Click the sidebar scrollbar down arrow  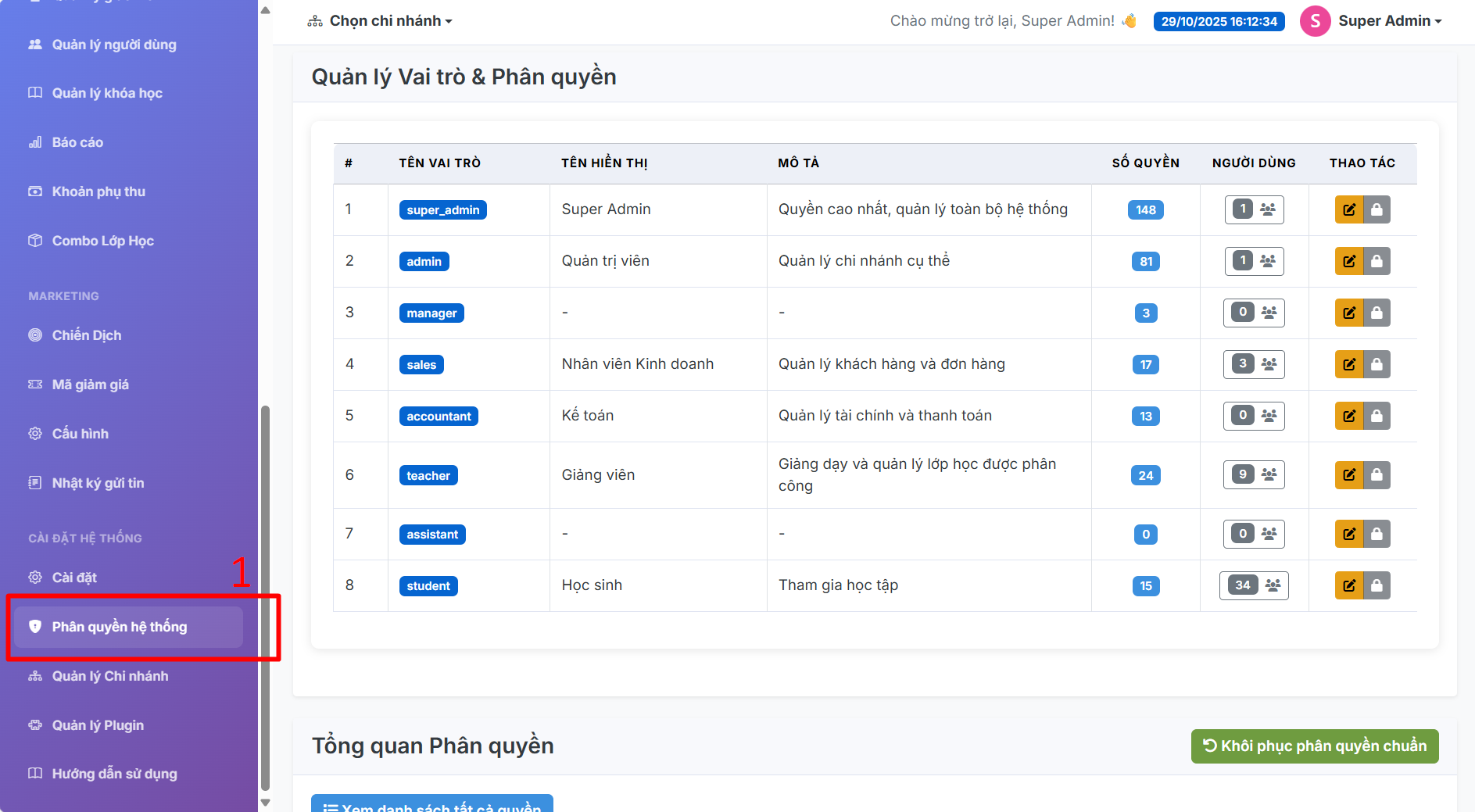(265, 803)
